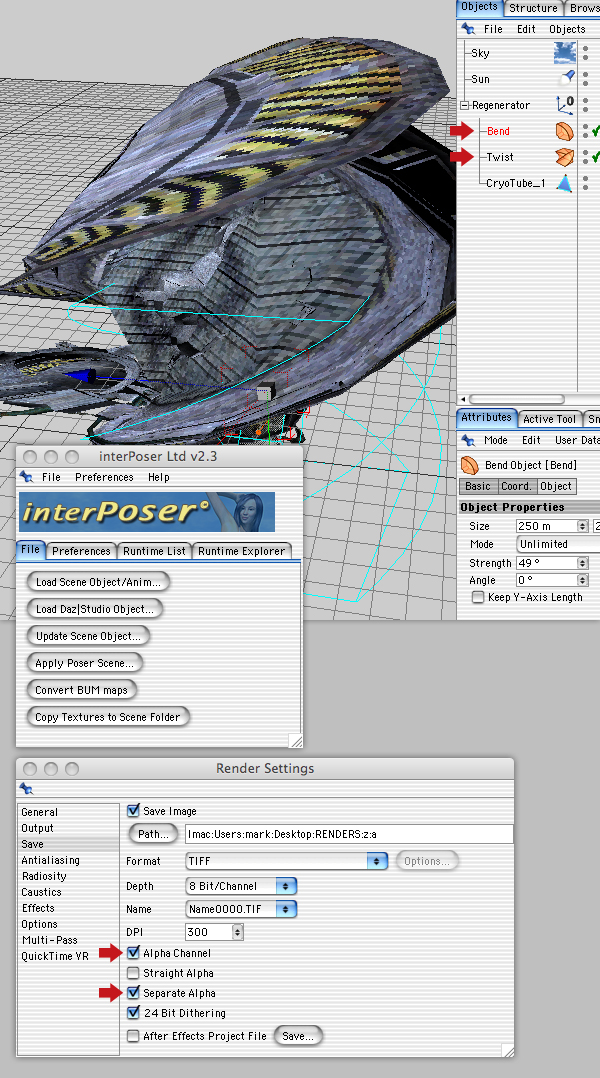
Task: Switch to the Structure tab
Action: (x=533, y=8)
